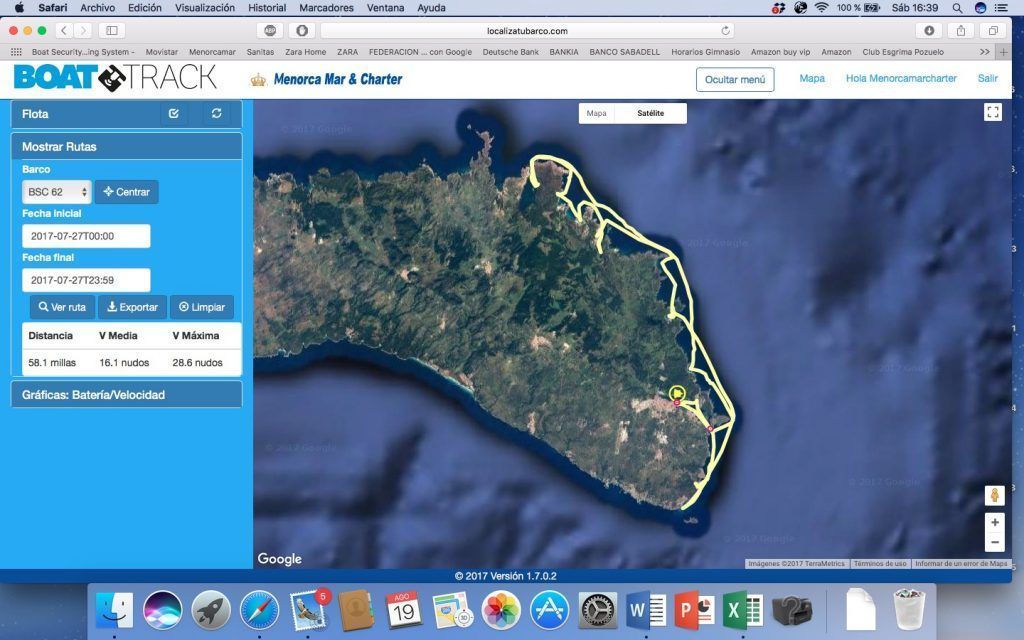1024x640 pixels.
Task: Open the Archivo menu
Action: pos(97,8)
